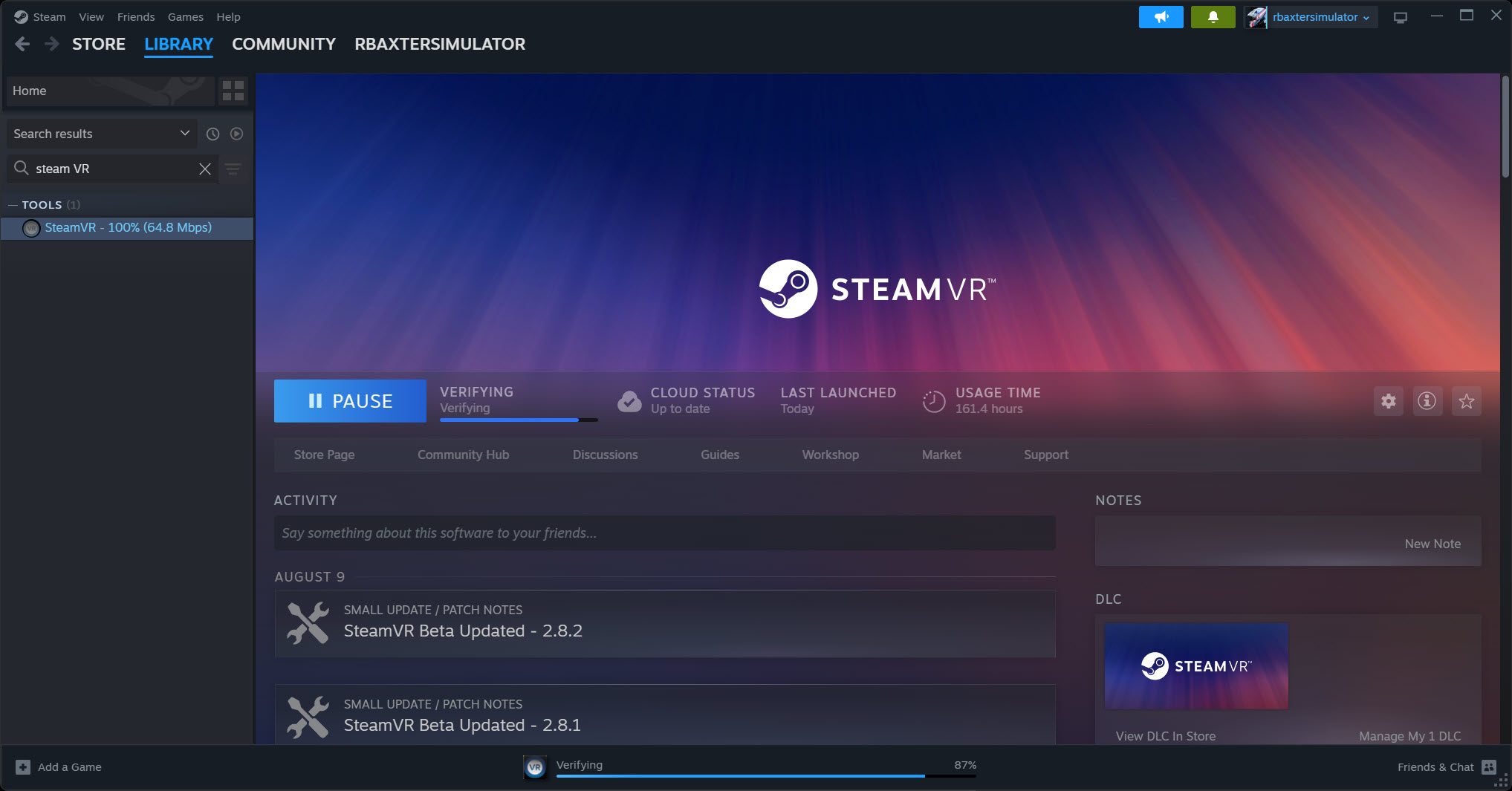This screenshot has height=791, width=1512.
Task: Toggle the ready-to-play filter
Action: (x=236, y=134)
